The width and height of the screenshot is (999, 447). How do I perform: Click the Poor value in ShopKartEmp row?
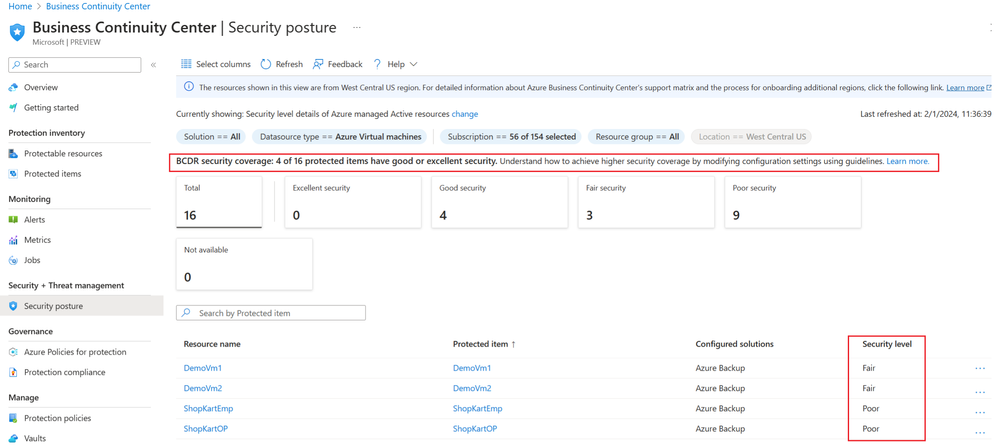[x=871, y=409]
